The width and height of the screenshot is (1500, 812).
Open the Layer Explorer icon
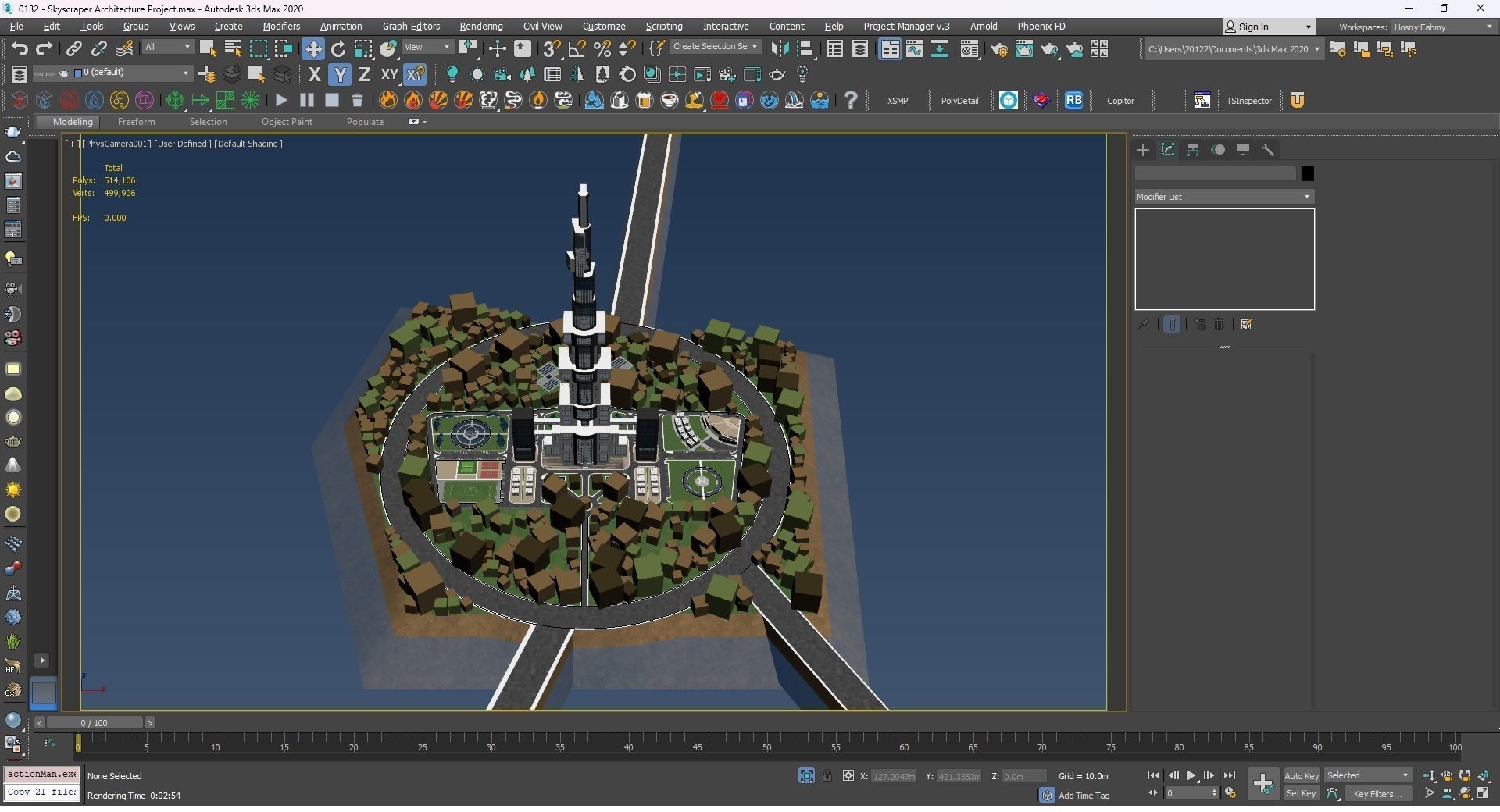(x=860, y=49)
